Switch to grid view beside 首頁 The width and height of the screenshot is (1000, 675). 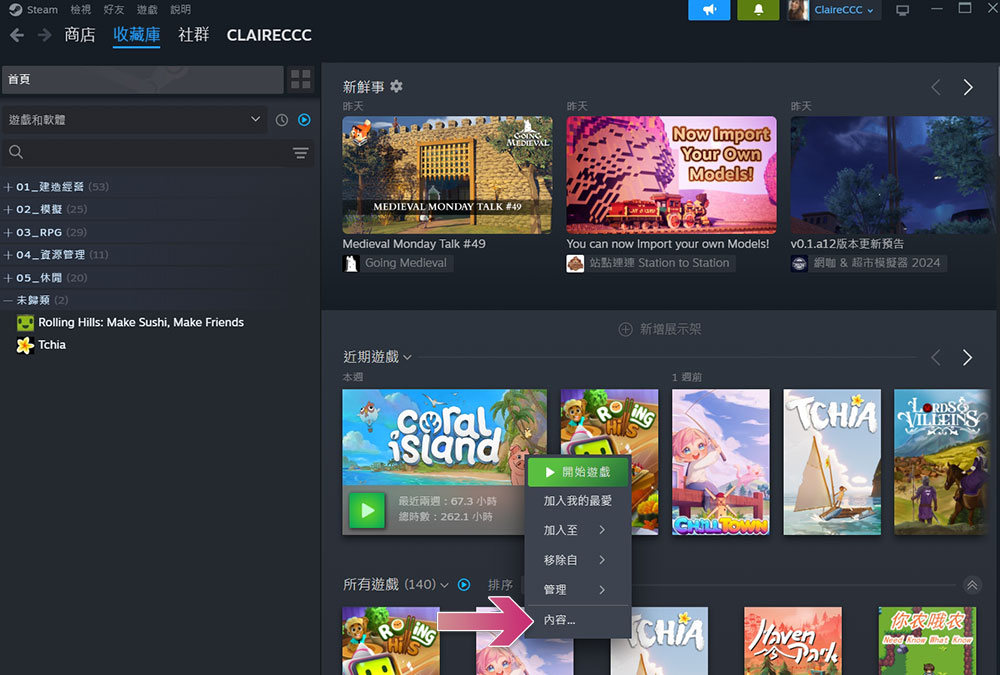point(300,79)
